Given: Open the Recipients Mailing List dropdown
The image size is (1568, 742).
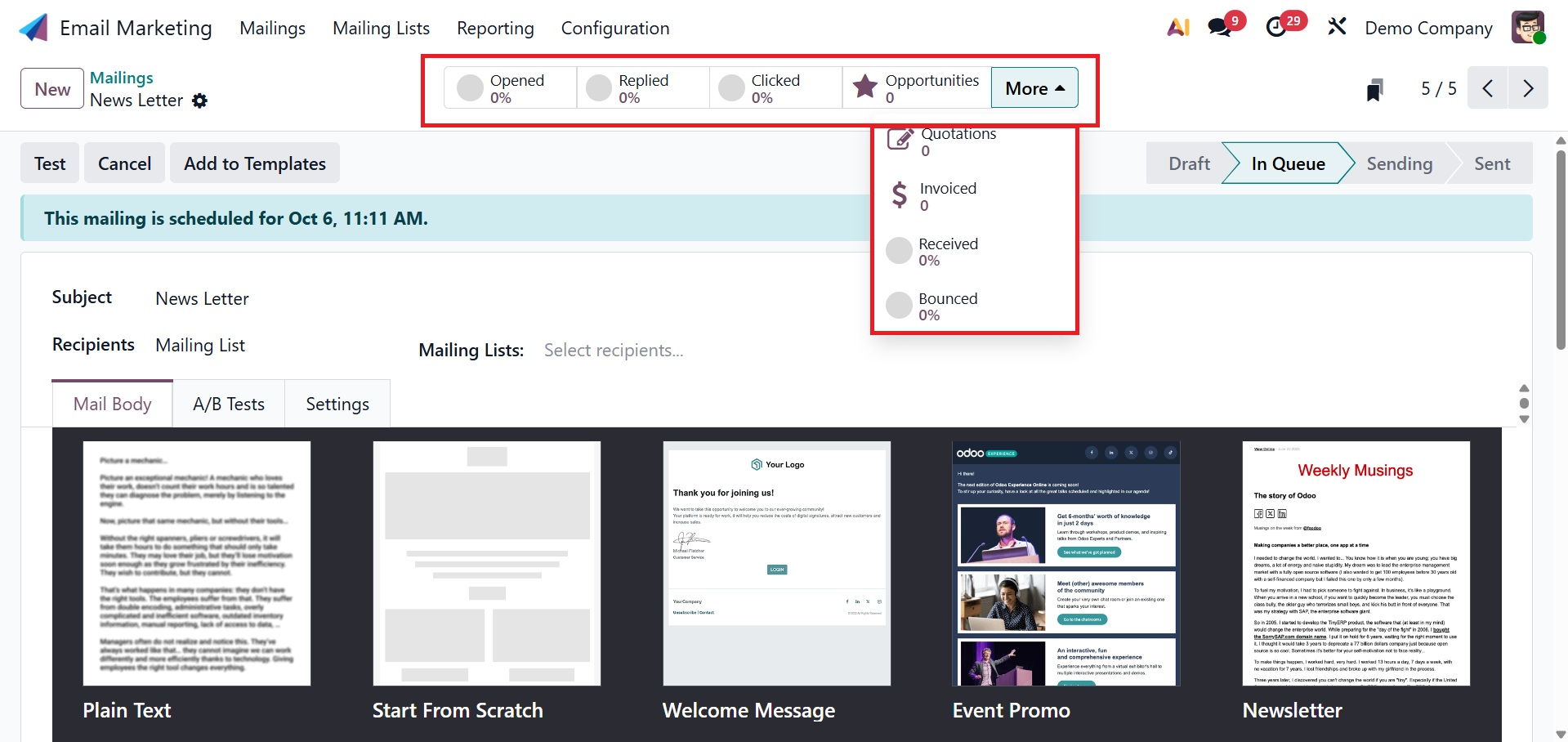Looking at the screenshot, I should point(200,346).
